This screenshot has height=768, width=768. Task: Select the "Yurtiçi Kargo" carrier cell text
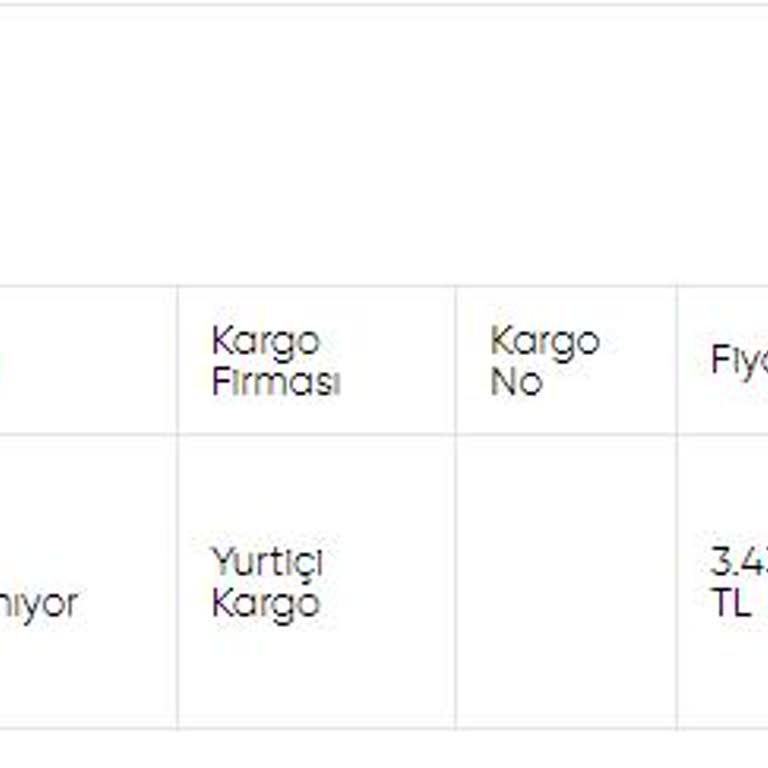(x=267, y=582)
